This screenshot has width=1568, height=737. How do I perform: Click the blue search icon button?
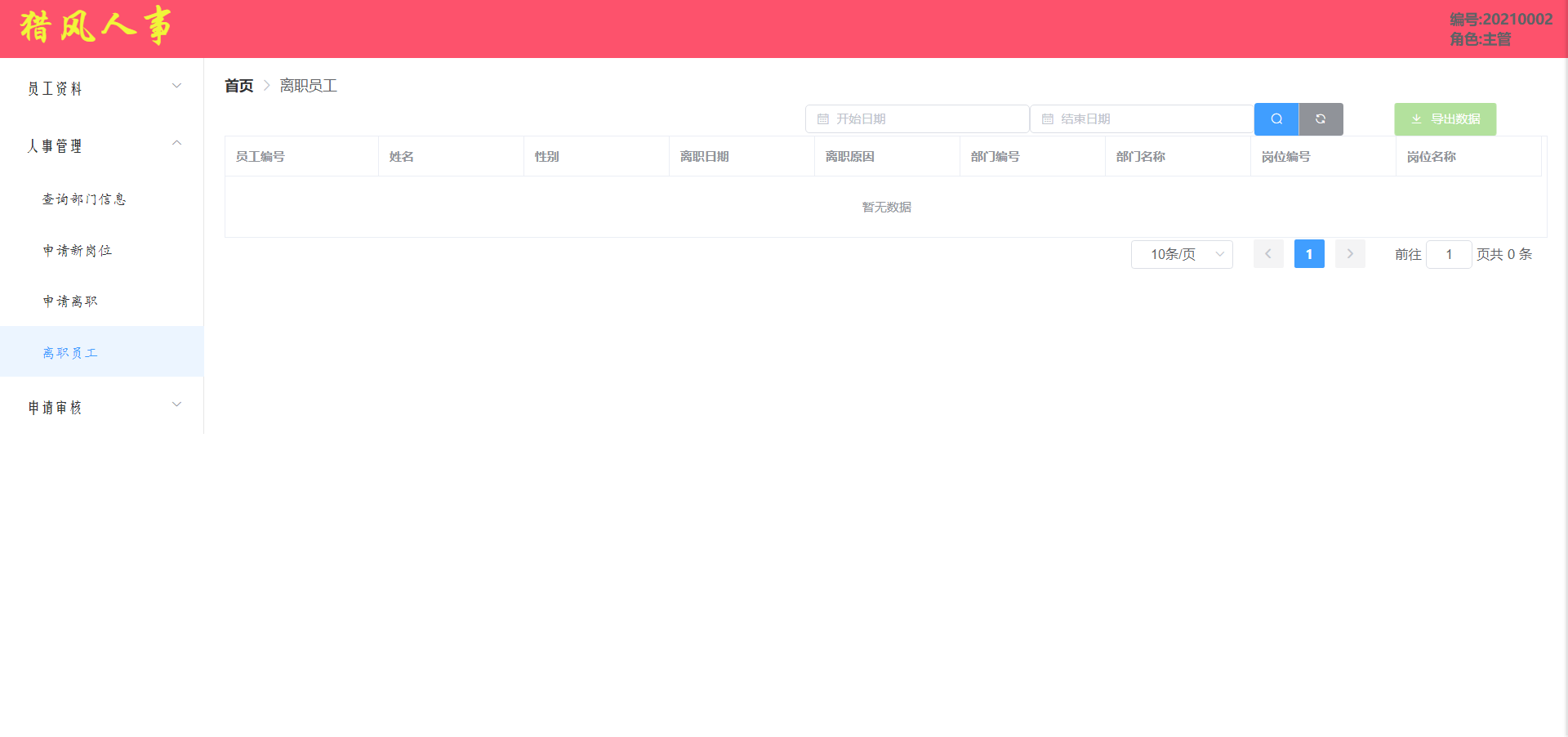(1276, 119)
